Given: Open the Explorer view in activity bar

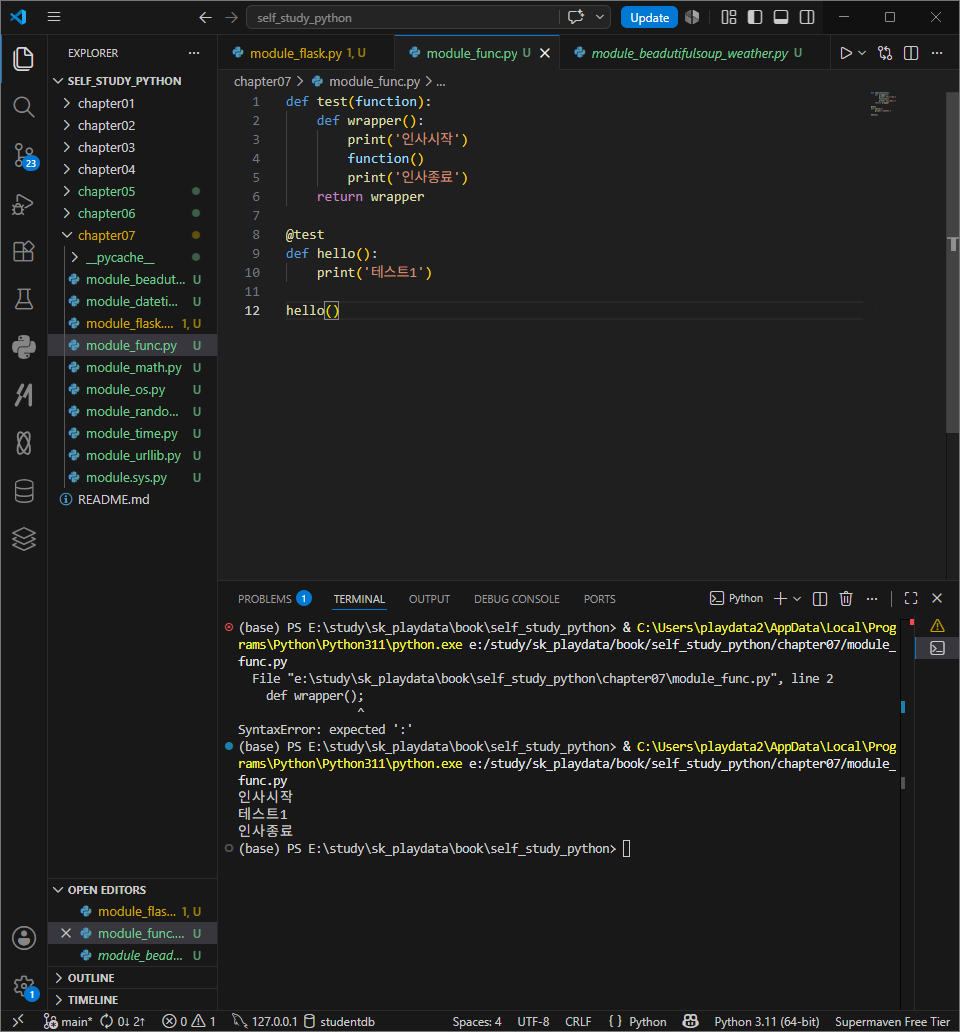Looking at the screenshot, I should point(24,59).
